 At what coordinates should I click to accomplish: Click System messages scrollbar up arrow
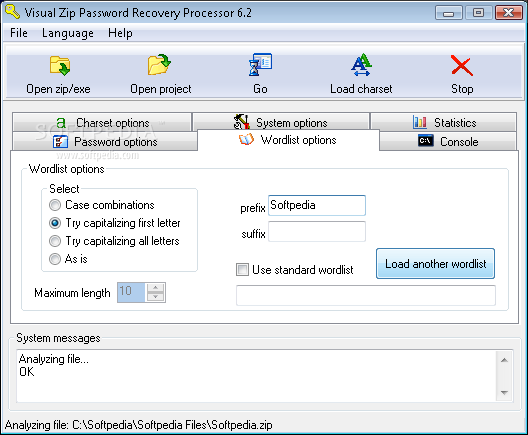504,360
